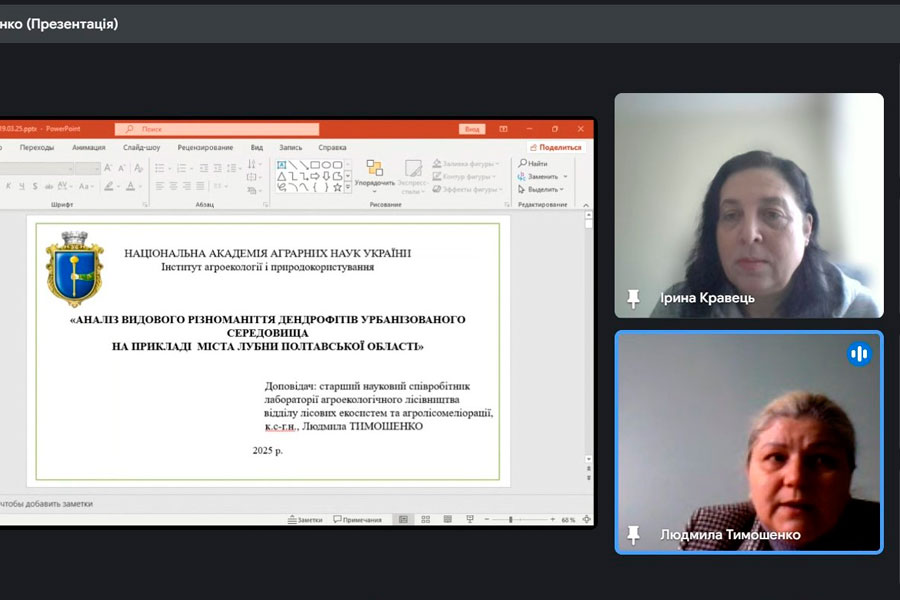Open the Transitions (Переходы) tab
The width and height of the screenshot is (900, 600).
(x=37, y=148)
